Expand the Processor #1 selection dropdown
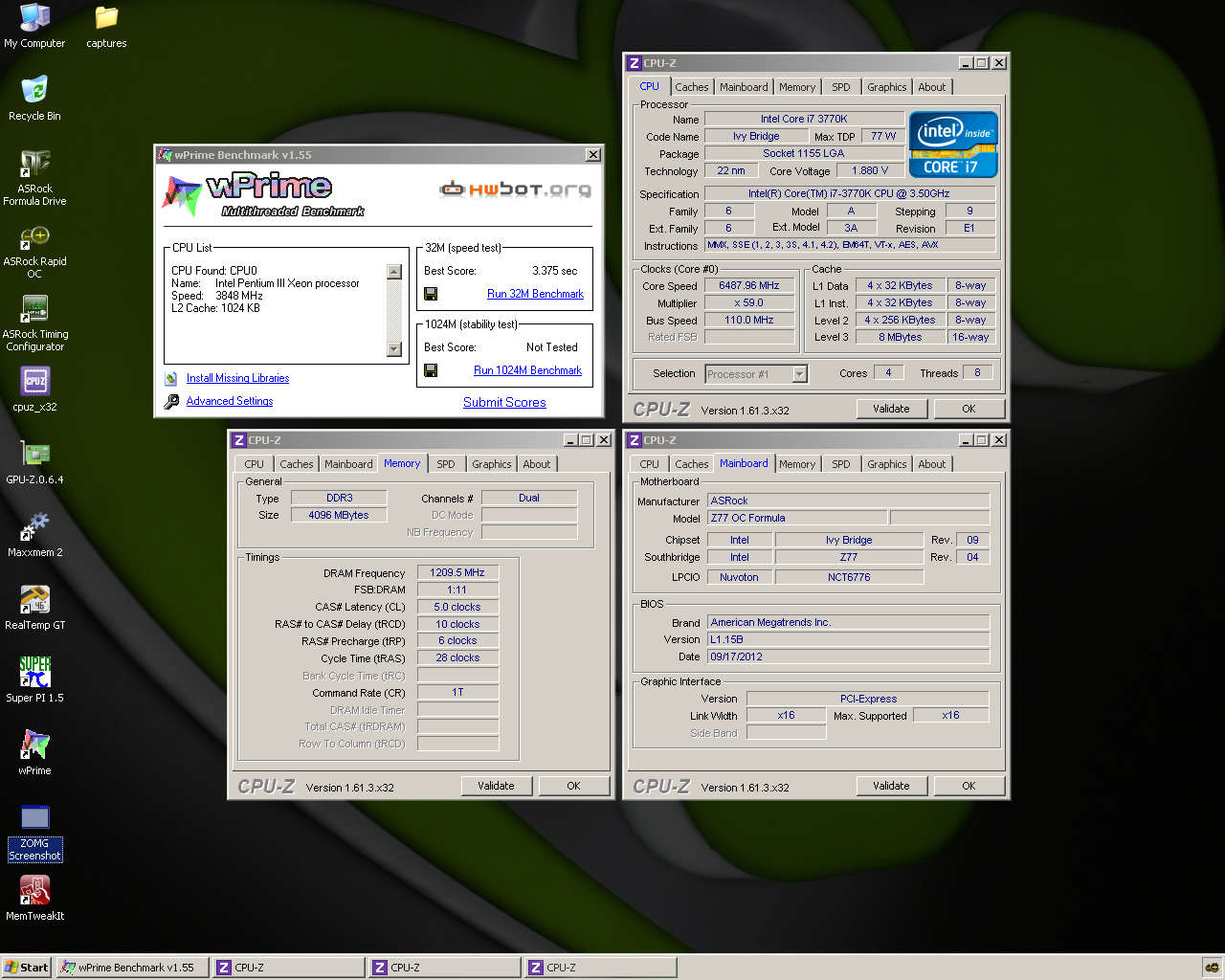The image size is (1225, 980). (x=799, y=374)
